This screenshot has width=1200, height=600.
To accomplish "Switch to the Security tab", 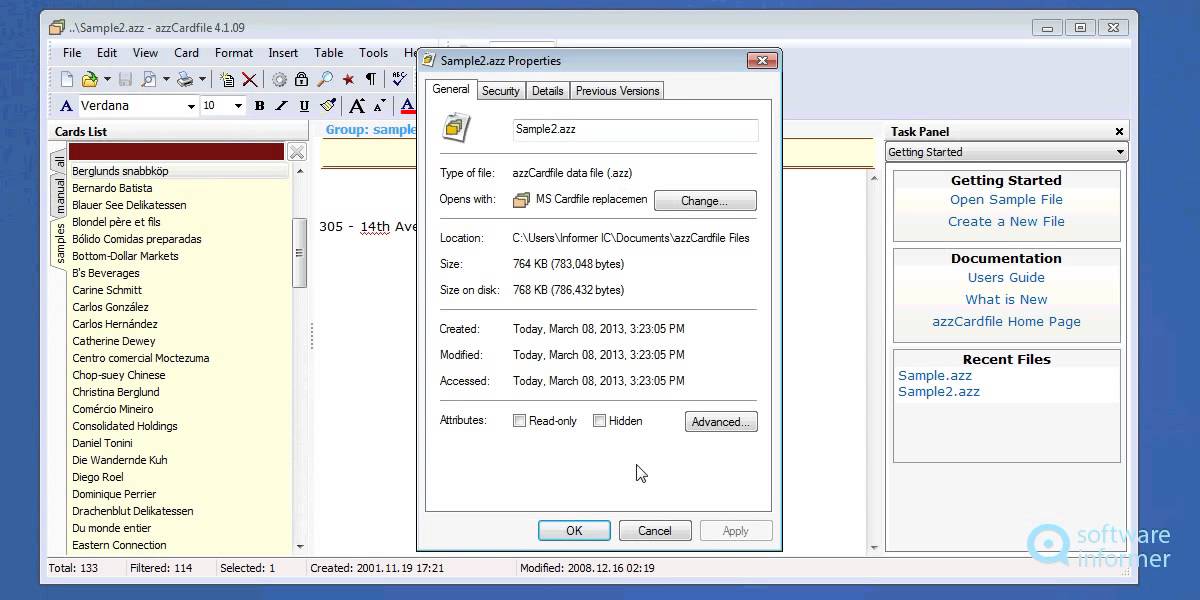I will [500, 91].
